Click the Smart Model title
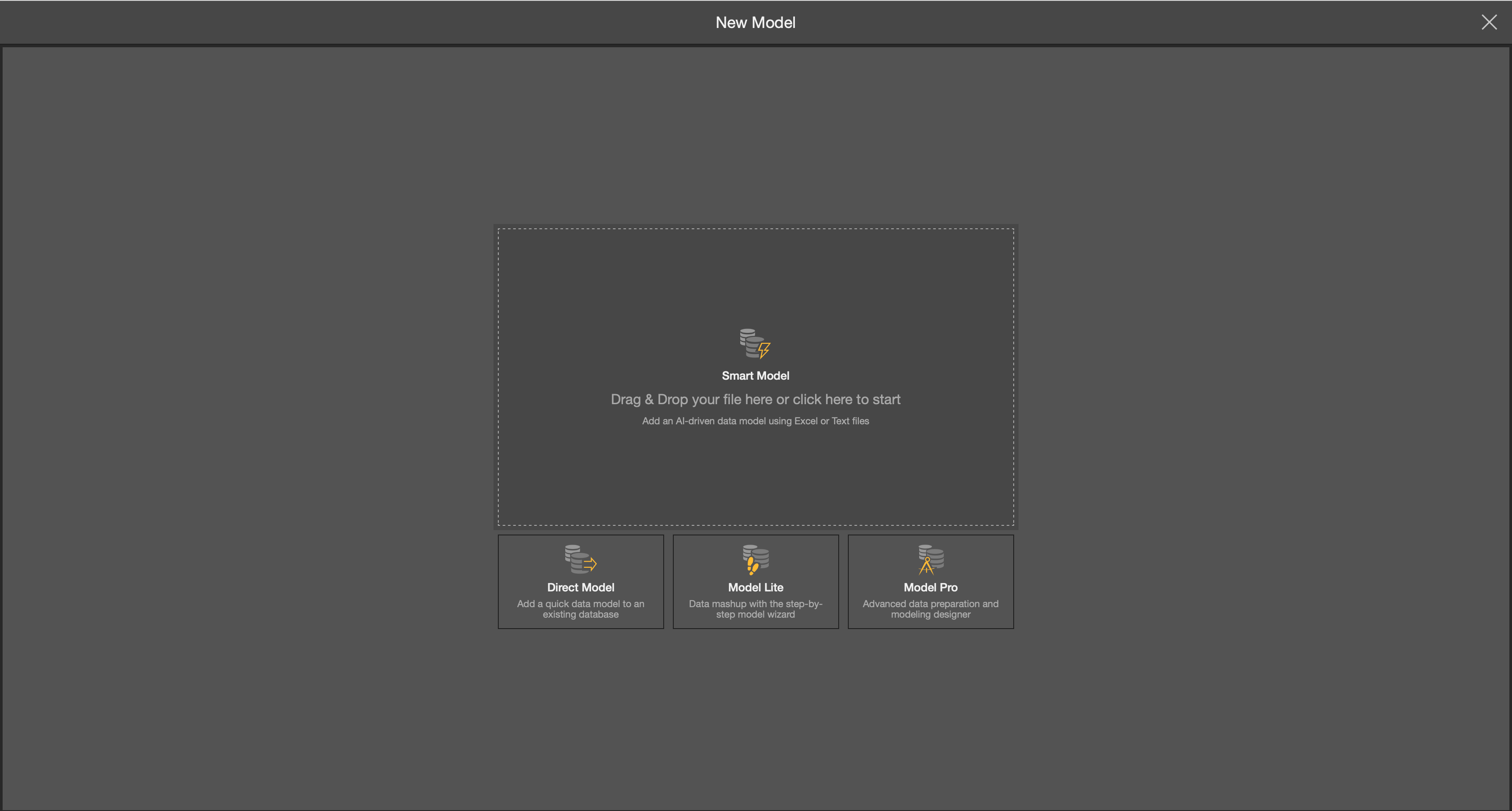The height and width of the screenshot is (811, 1512). pos(756,376)
